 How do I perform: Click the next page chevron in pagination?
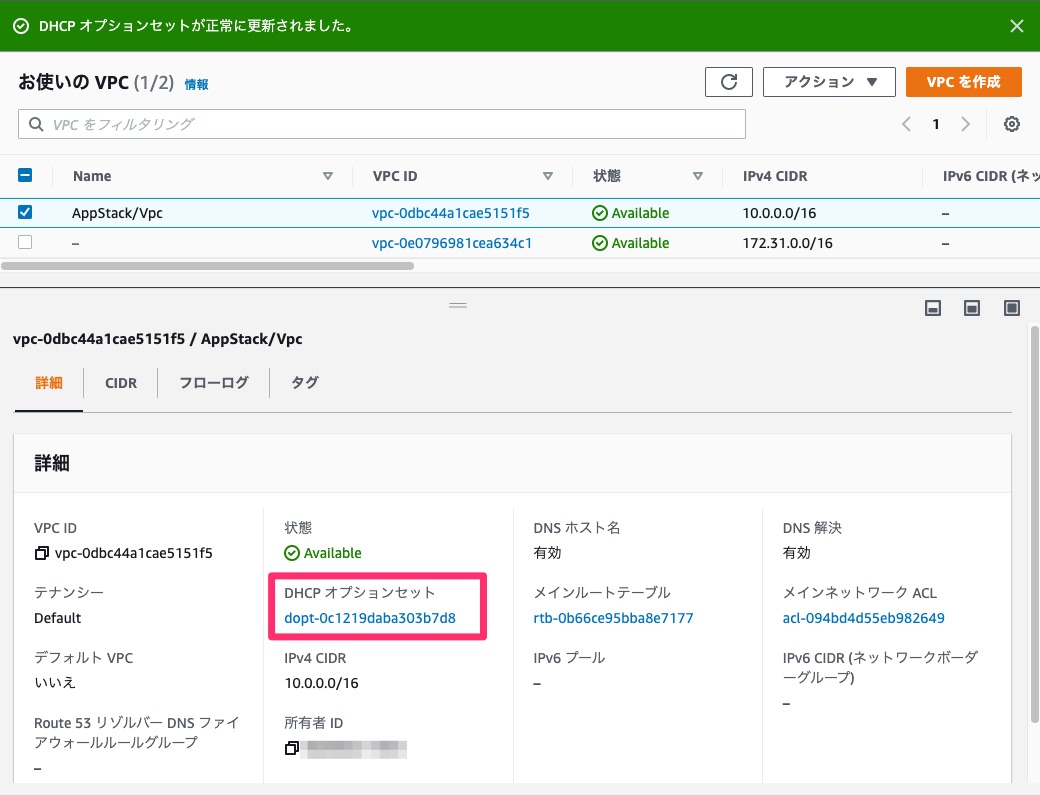[964, 123]
